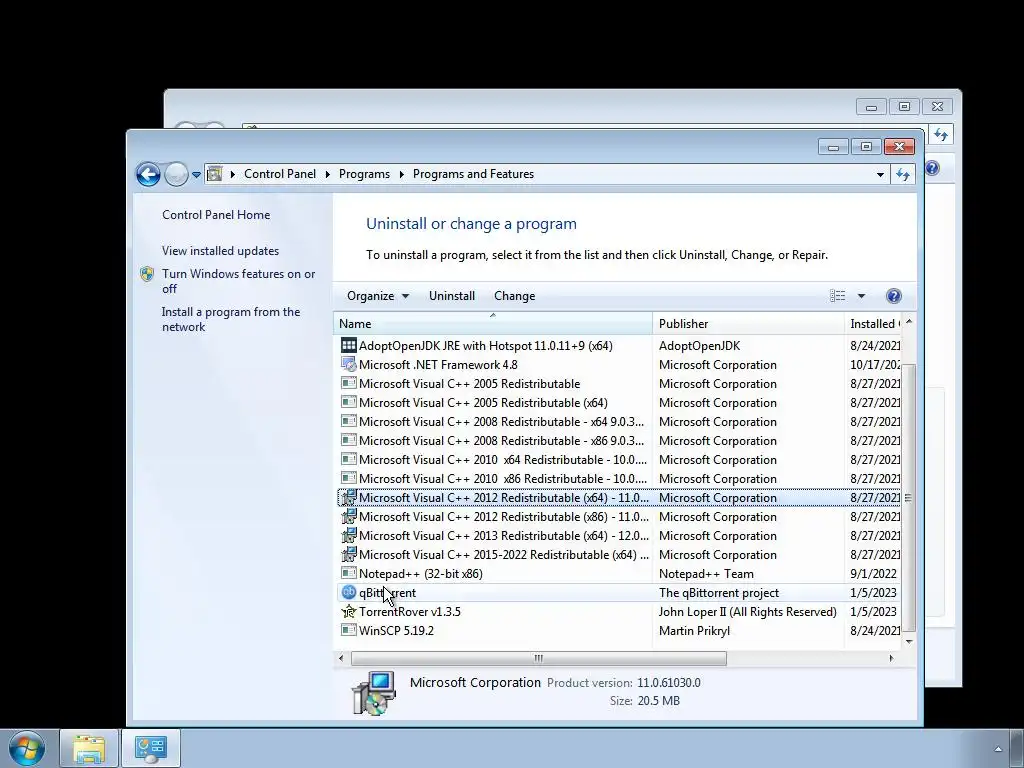Click the Uninstall toolbar button

(x=452, y=296)
